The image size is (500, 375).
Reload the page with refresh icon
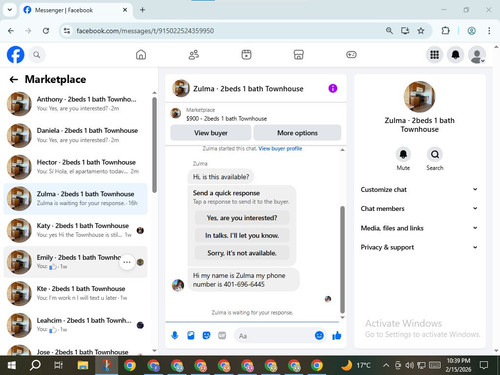point(46,31)
